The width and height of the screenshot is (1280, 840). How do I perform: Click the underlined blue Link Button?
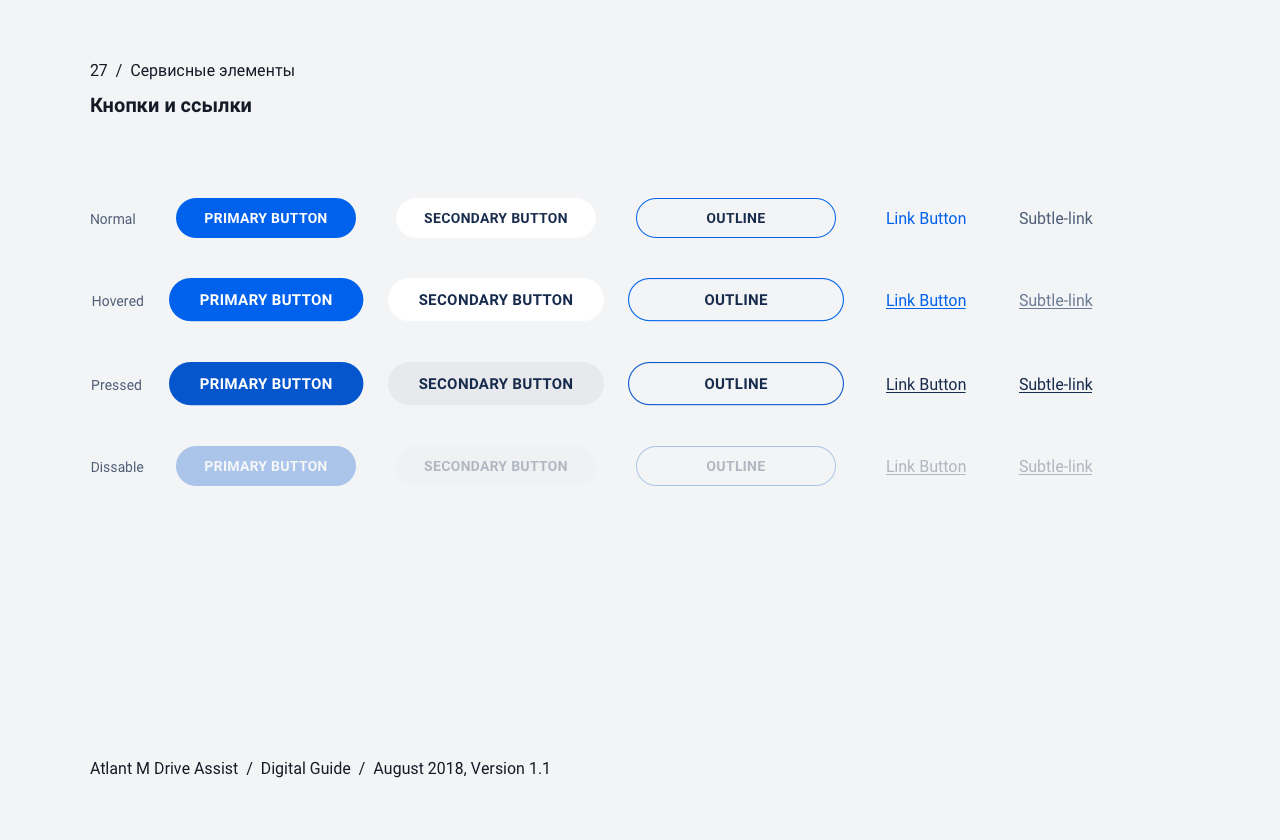coord(926,300)
